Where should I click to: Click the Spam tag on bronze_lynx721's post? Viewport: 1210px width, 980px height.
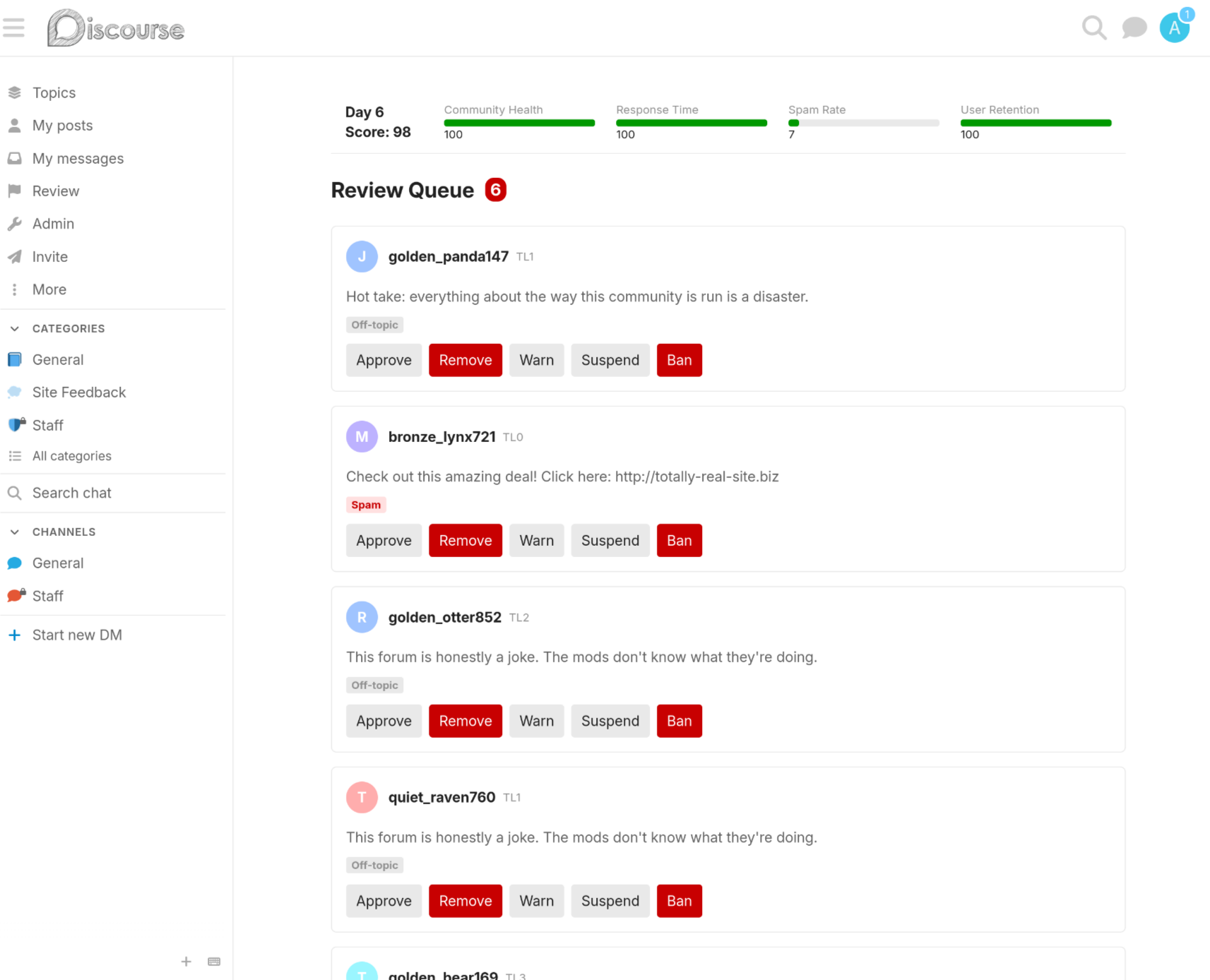coord(366,505)
